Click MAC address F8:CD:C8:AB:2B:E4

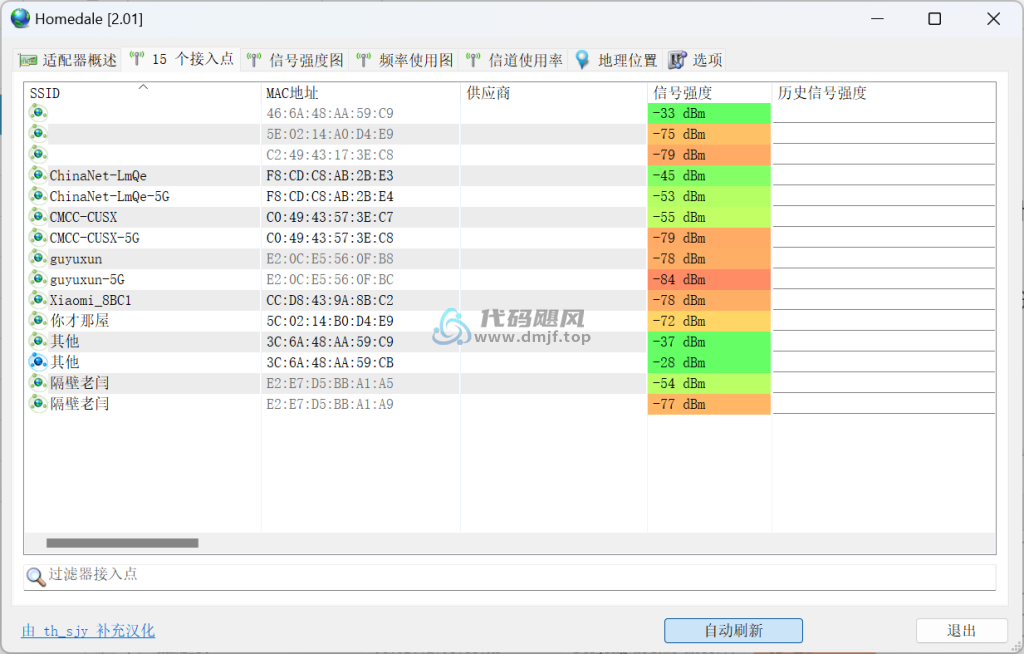coord(330,197)
